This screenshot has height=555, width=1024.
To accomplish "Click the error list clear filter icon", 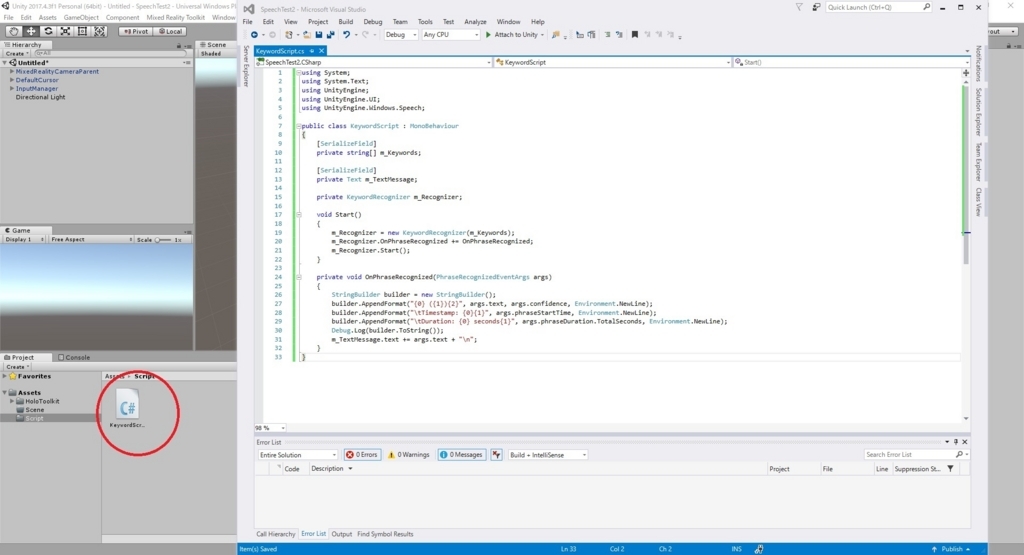I will 496,454.
